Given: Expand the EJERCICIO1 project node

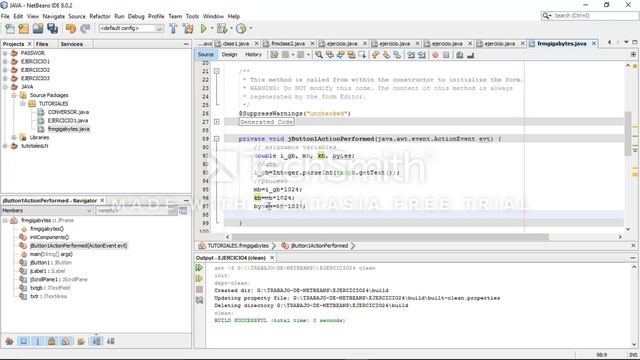Looking at the screenshot, I should coord(5,62).
